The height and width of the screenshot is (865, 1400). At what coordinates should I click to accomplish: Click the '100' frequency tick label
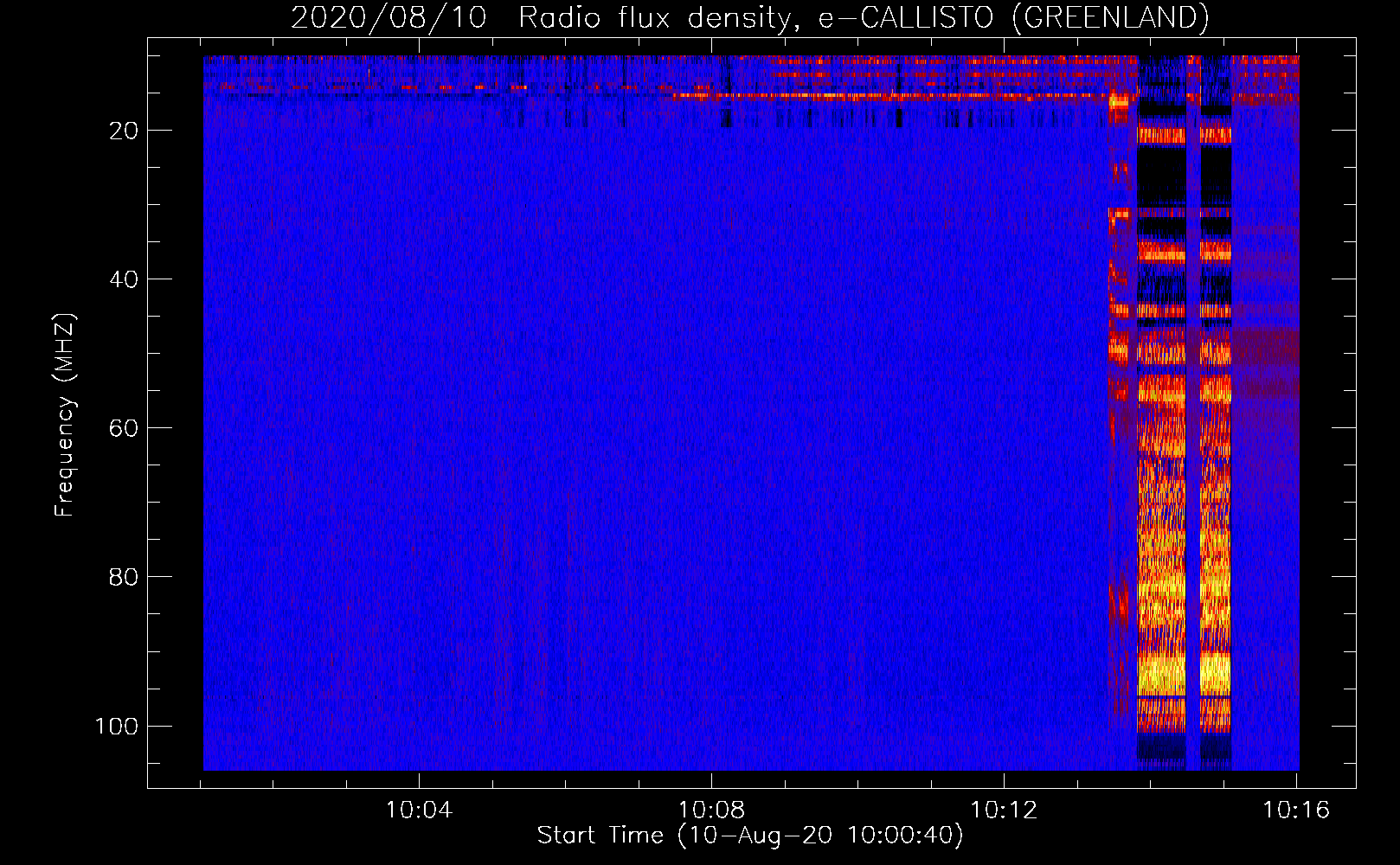point(117,726)
